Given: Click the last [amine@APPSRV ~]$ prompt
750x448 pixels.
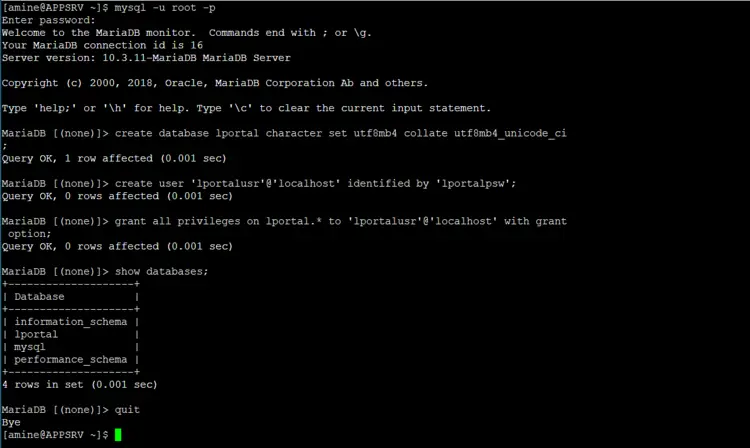Looking at the screenshot, I should point(55,435).
